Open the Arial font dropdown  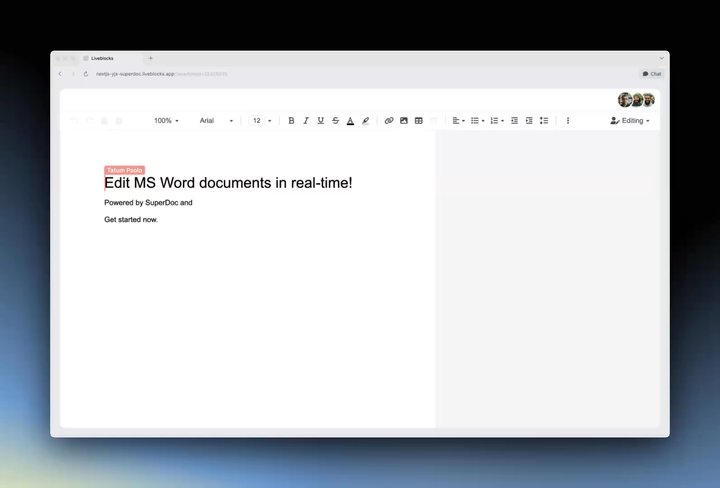pos(216,121)
